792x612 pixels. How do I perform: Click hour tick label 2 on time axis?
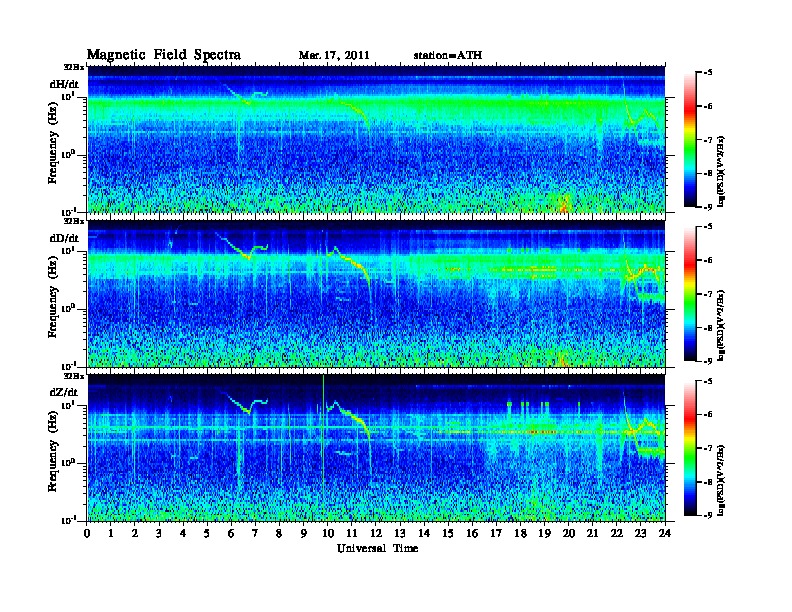(135, 533)
